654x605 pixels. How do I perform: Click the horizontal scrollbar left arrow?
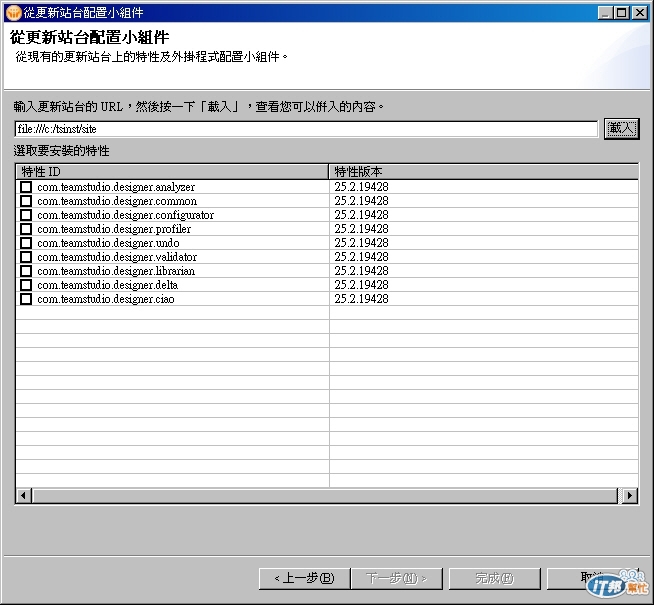point(24,496)
